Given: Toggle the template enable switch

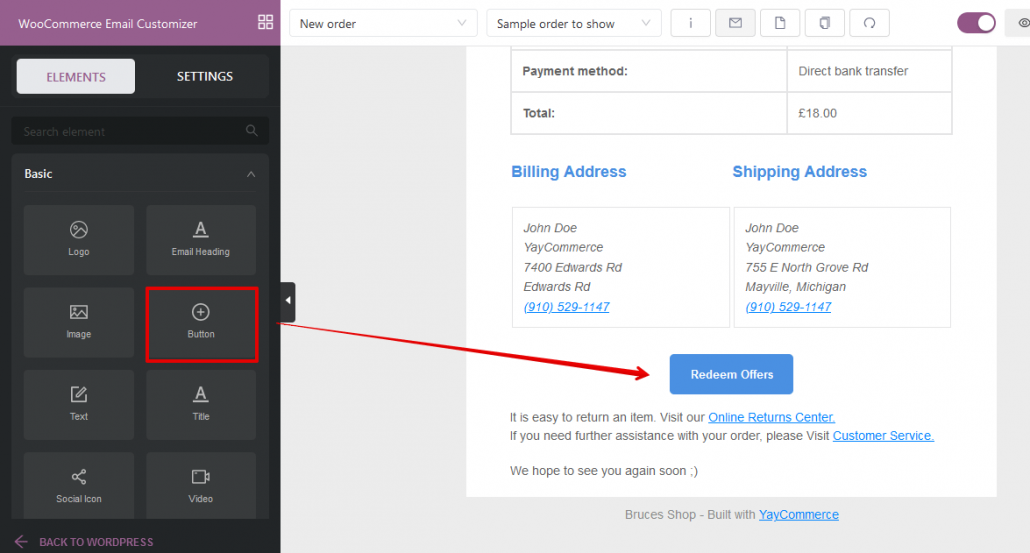Looking at the screenshot, I should pyautogui.click(x=976, y=23).
